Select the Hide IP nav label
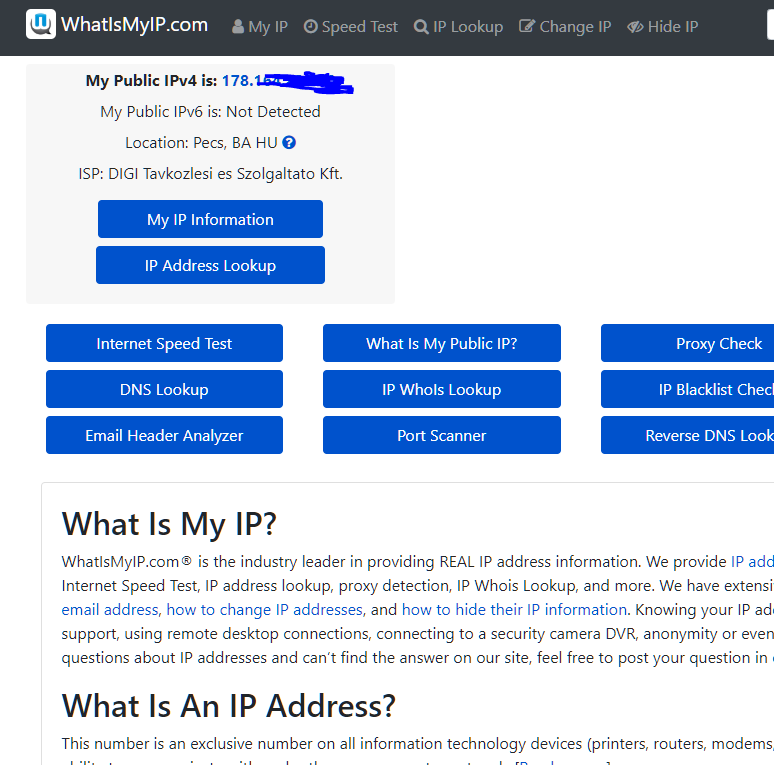The image size is (774, 765). coord(673,27)
